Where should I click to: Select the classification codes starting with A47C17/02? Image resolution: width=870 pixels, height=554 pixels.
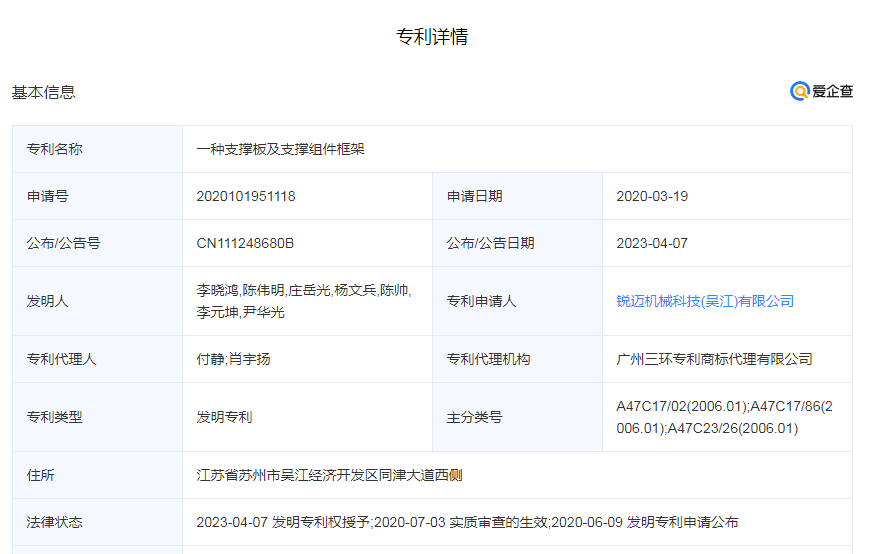pyautogui.click(x=724, y=417)
